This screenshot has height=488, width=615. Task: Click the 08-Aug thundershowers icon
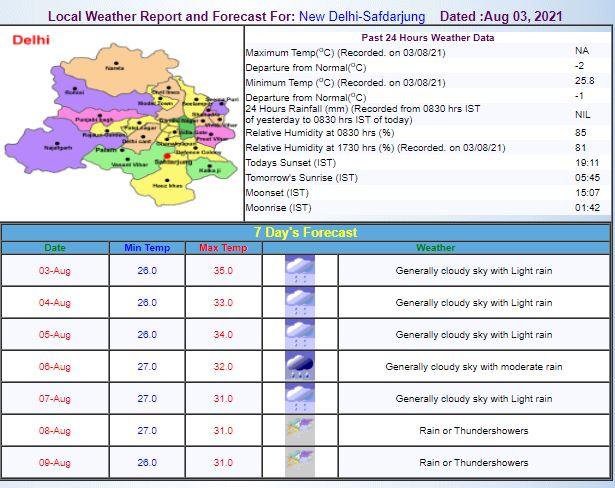(300, 431)
